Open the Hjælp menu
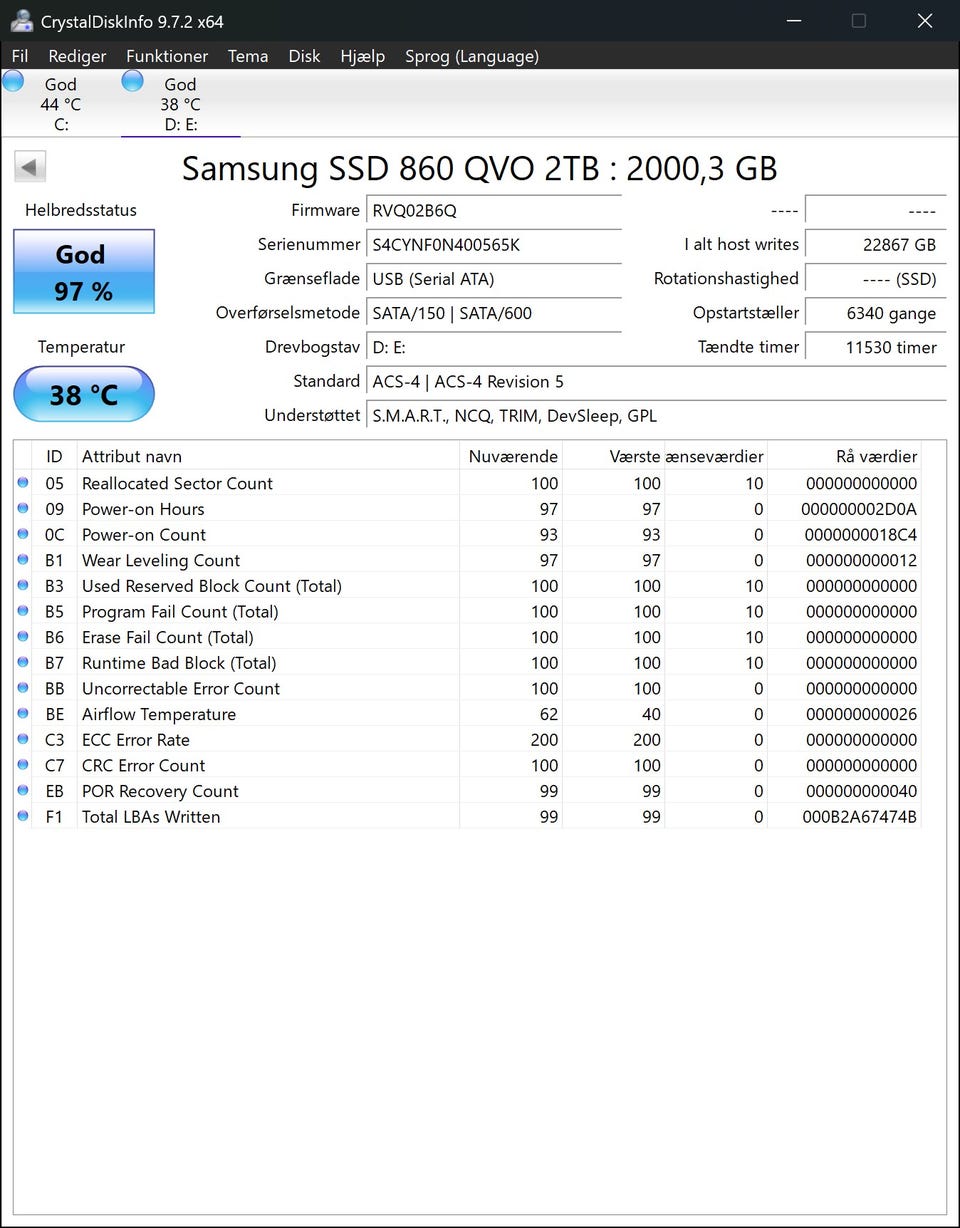This screenshot has width=960, height=1228. click(x=362, y=56)
